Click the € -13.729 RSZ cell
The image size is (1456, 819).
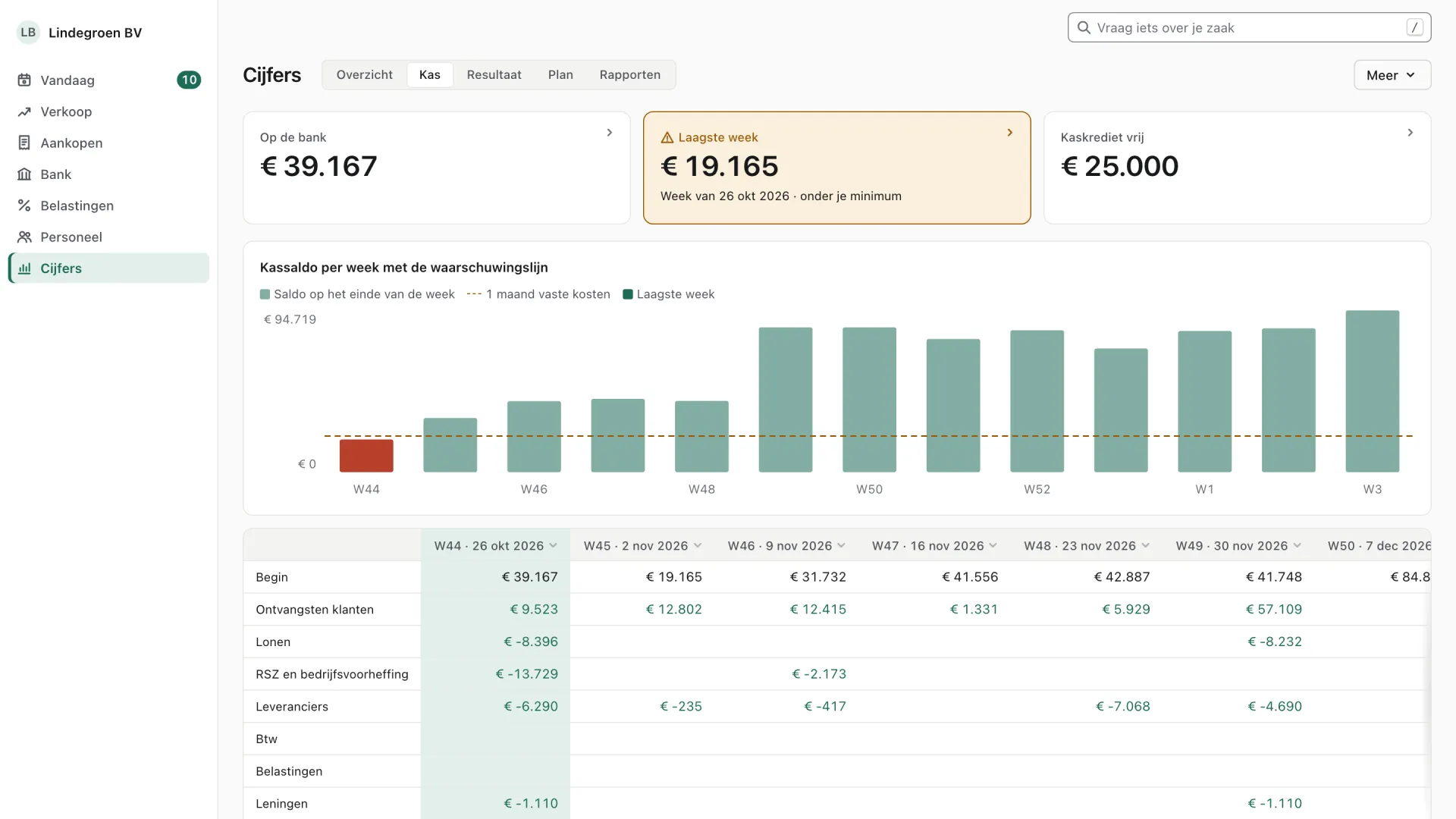(527, 674)
